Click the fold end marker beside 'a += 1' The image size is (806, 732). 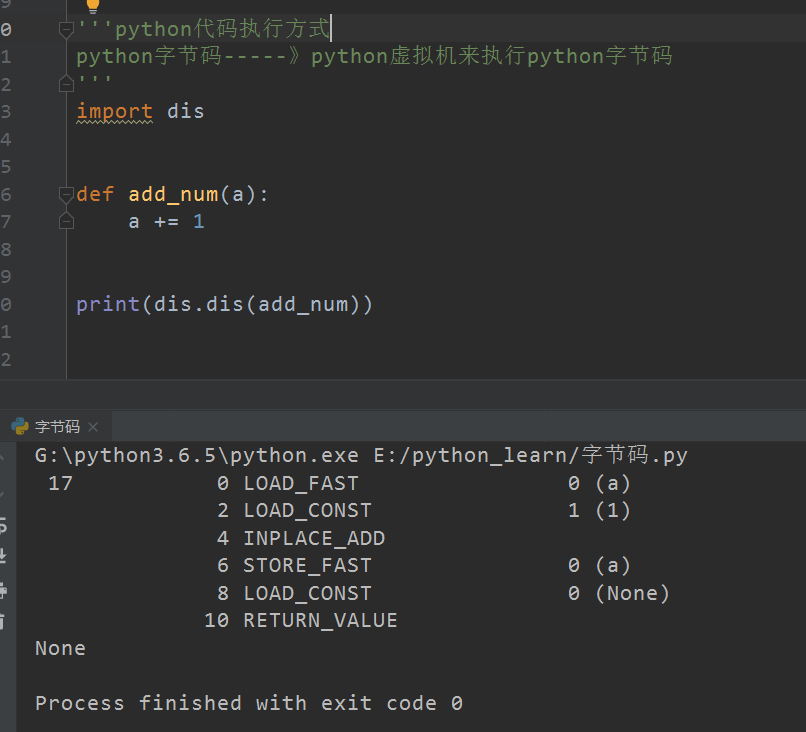66,221
